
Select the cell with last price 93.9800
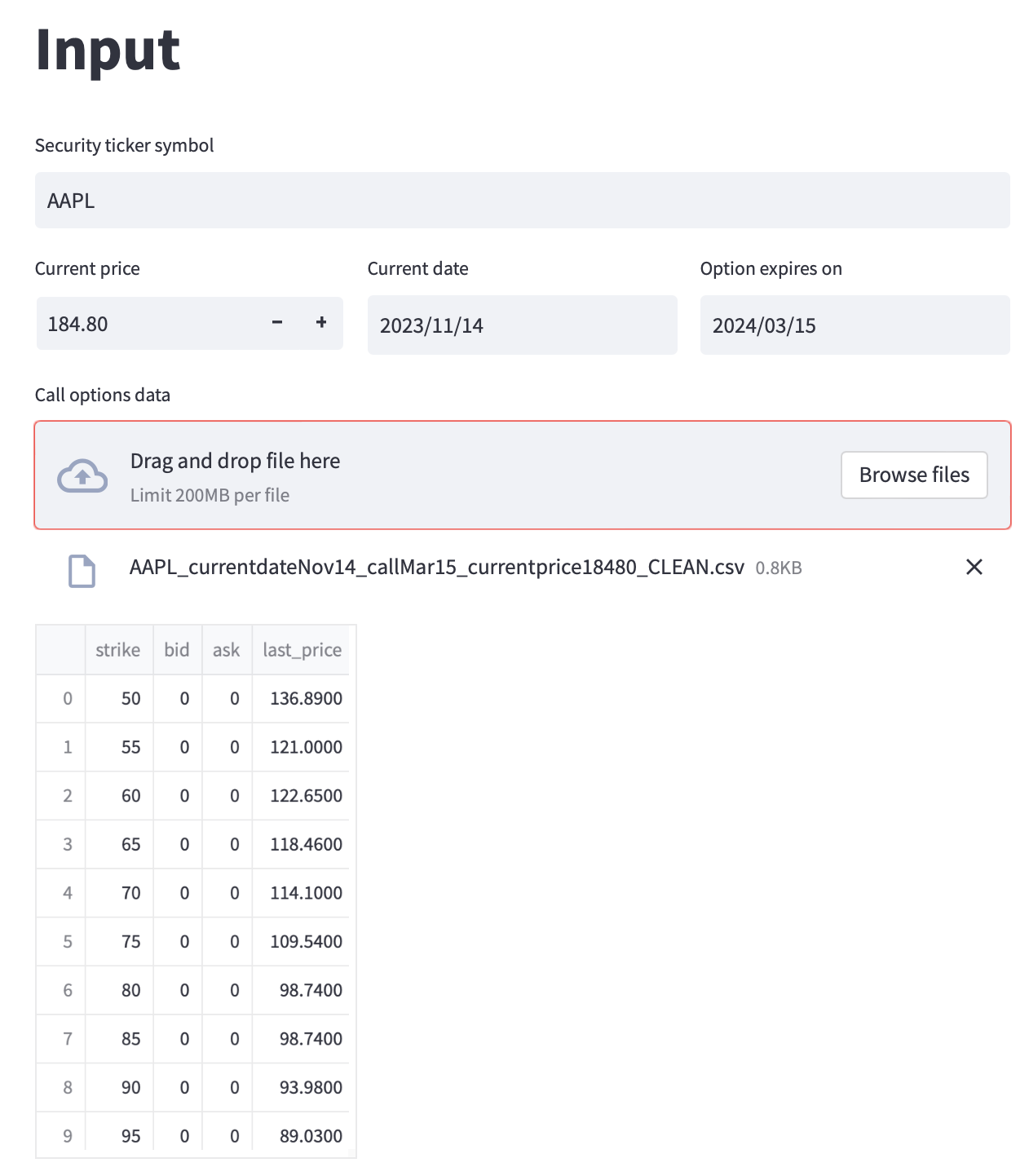tap(302, 1088)
